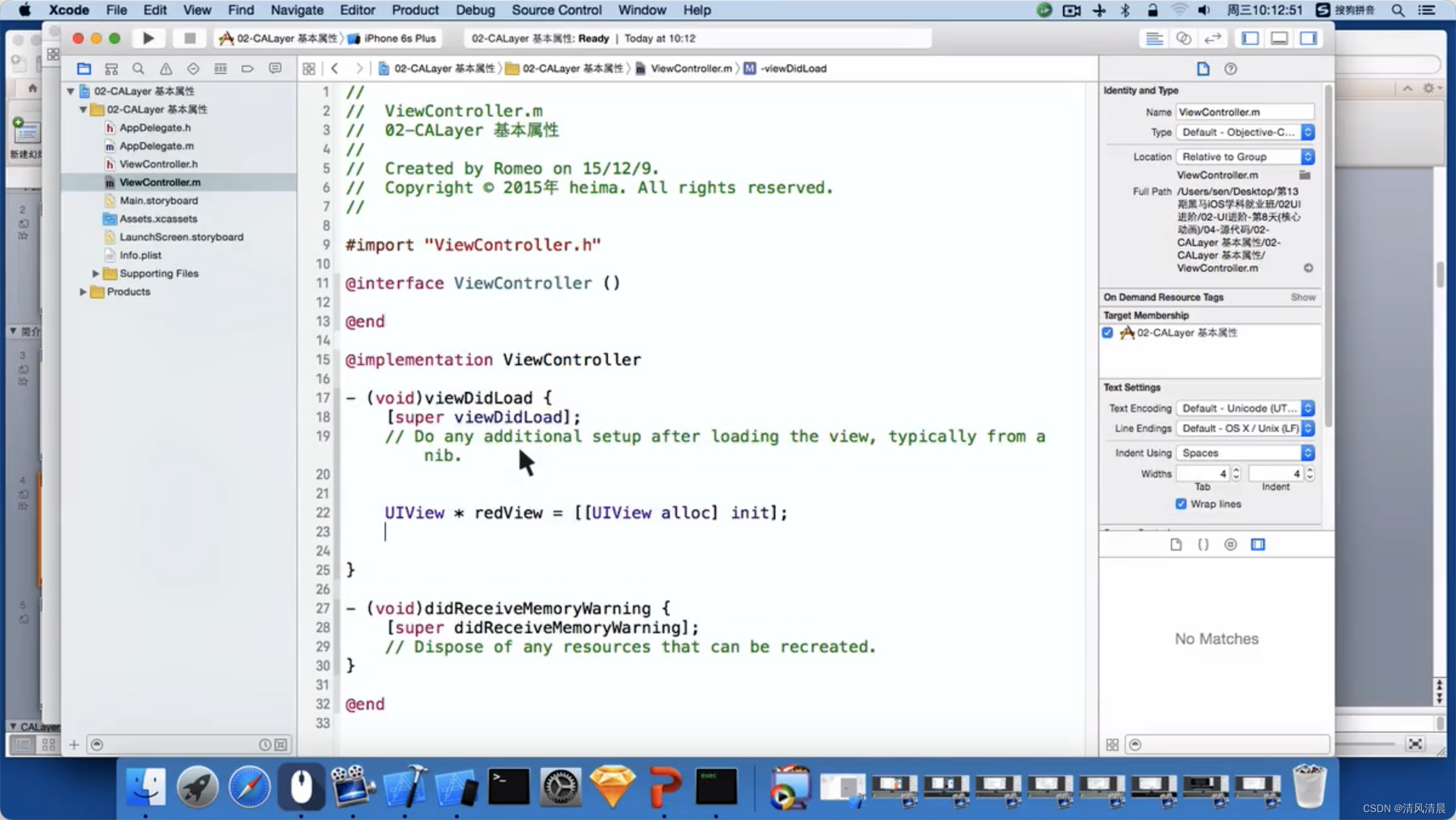Toggle the Wrap lines checkbox
Viewport: 1456px width, 820px height.
coord(1181,503)
